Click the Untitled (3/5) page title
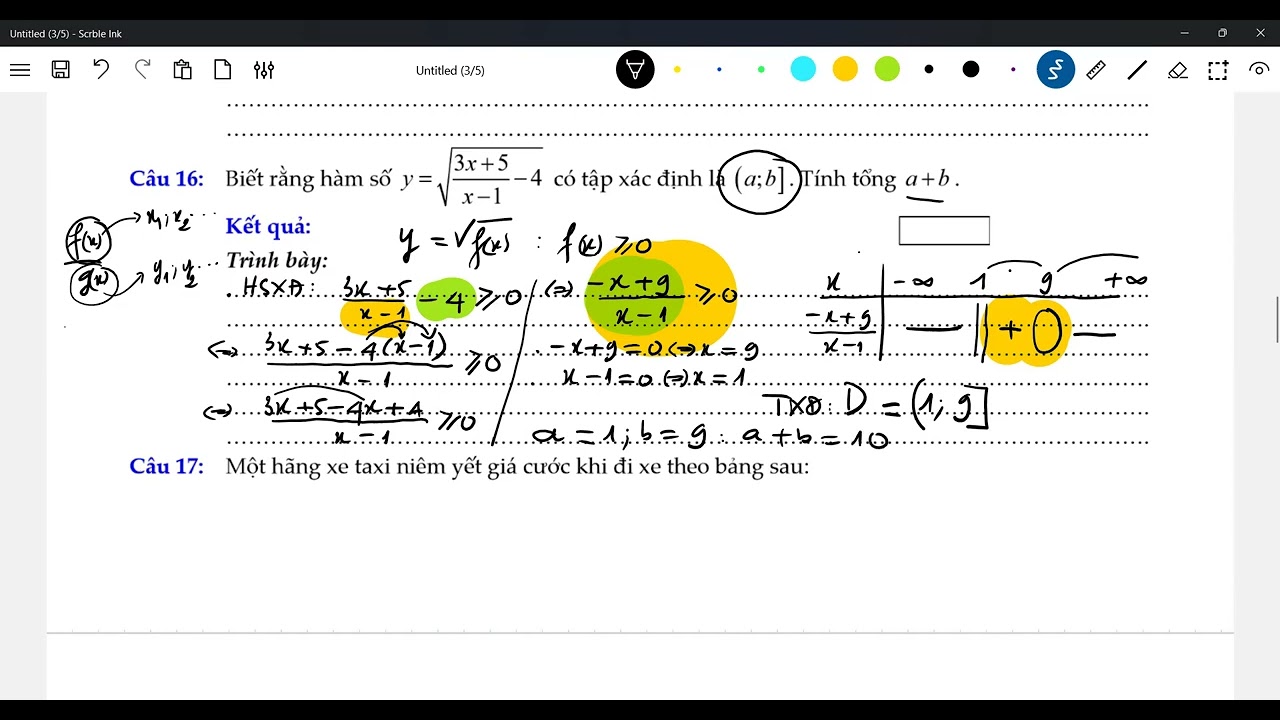 [450, 71]
